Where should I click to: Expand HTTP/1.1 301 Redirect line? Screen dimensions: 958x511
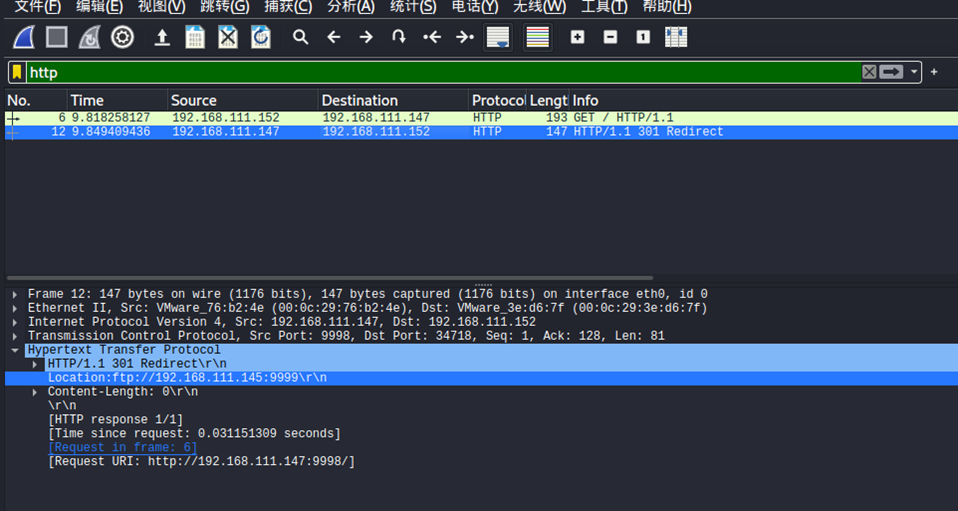pyautogui.click(x=36, y=364)
